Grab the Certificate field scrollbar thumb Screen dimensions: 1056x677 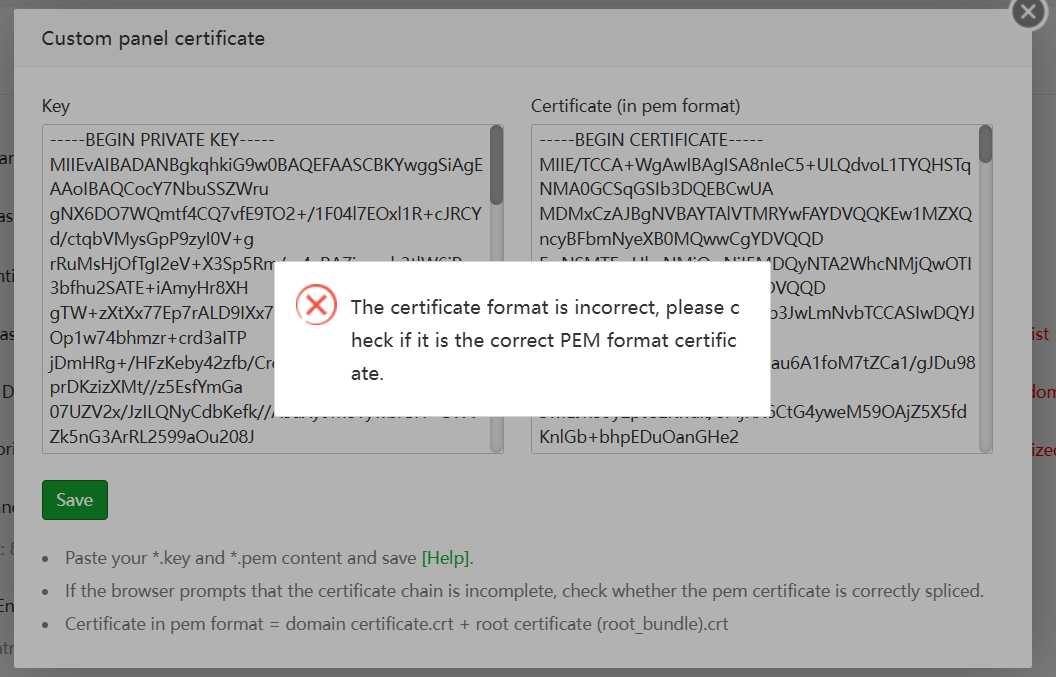[985, 144]
